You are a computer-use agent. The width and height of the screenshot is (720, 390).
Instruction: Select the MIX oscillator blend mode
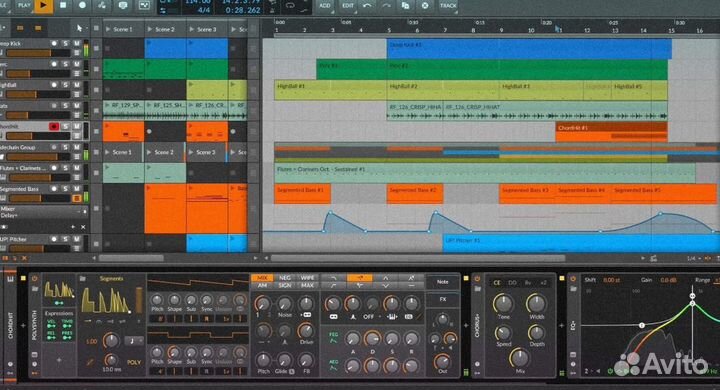point(262,278)
